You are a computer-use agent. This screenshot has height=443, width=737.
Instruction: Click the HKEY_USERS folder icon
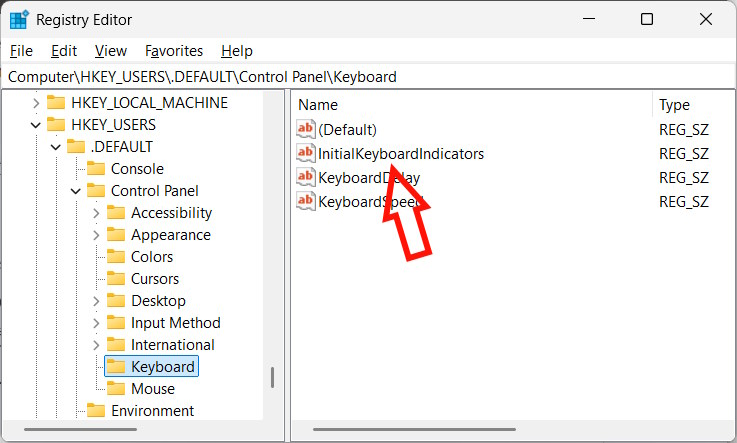coord(56,124)
